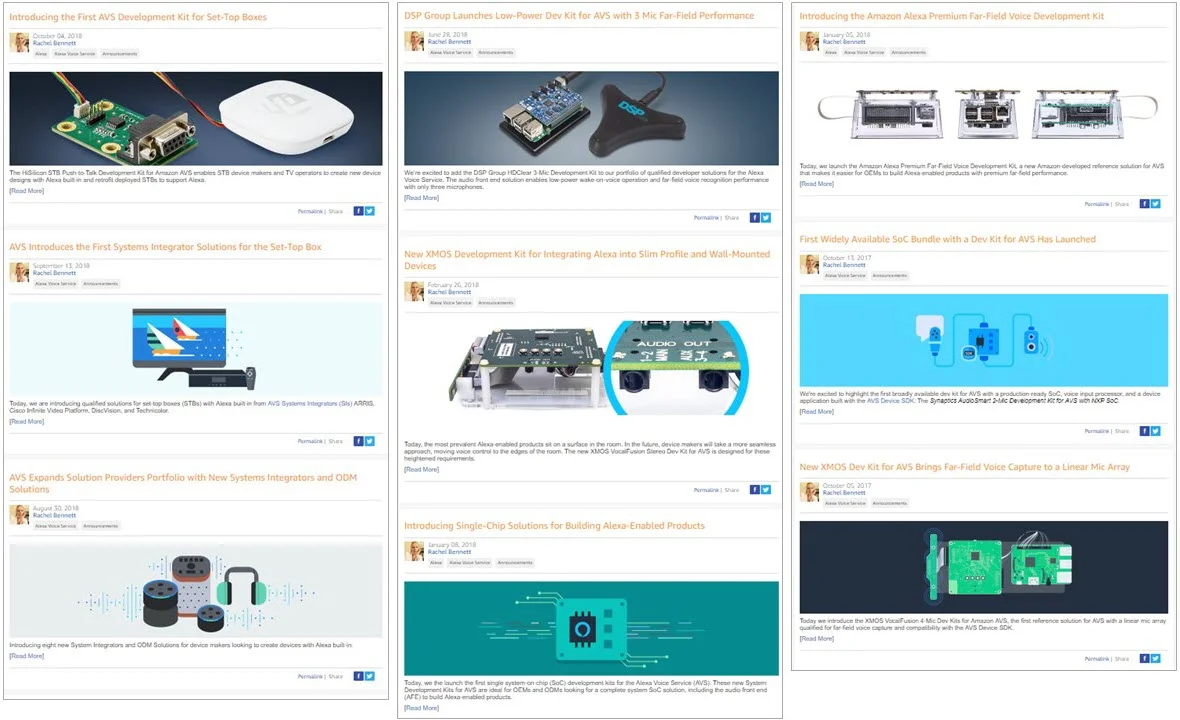Open Permalink of DSP Group Dev Kit post
This screenshot has width=1180, height=720.
[706, 218]
